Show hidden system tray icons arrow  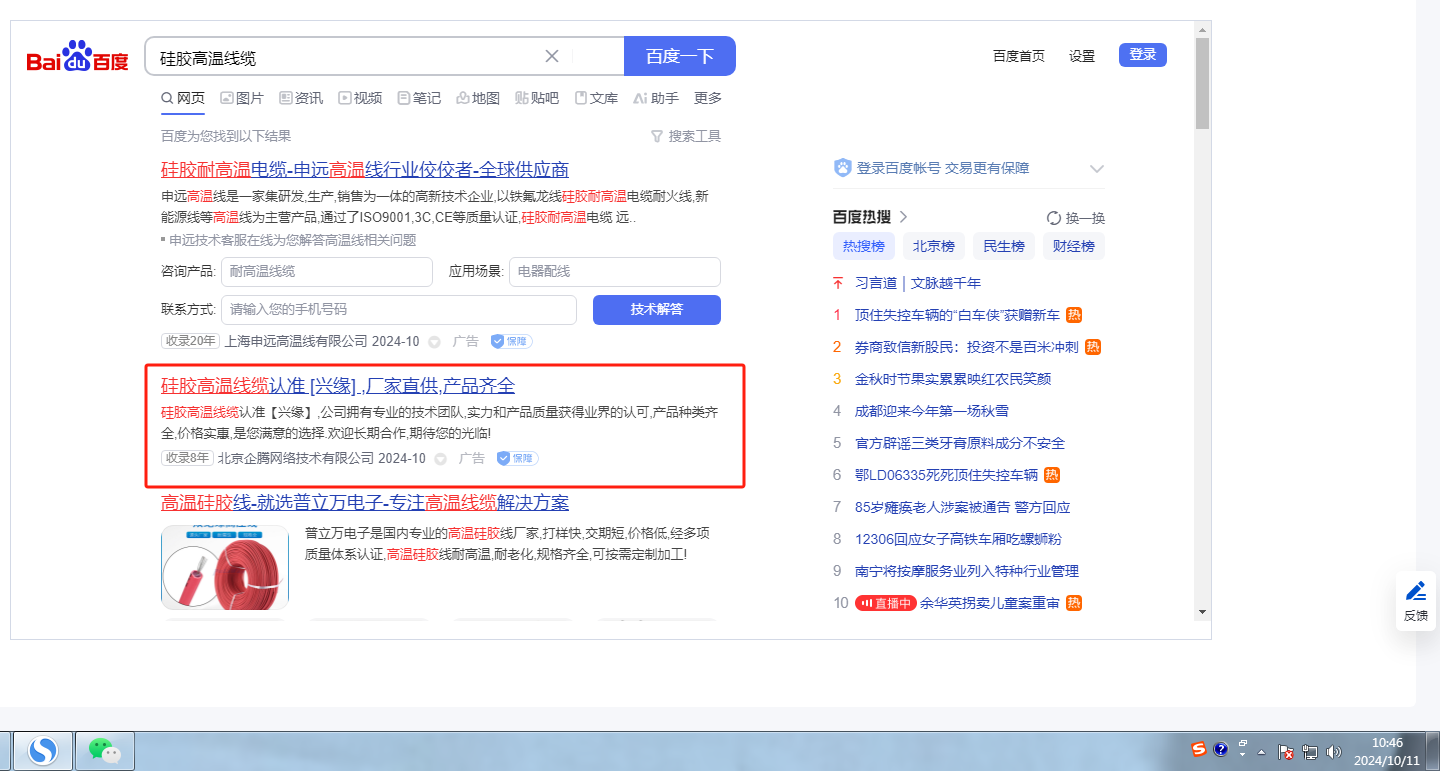point(1261,751)
